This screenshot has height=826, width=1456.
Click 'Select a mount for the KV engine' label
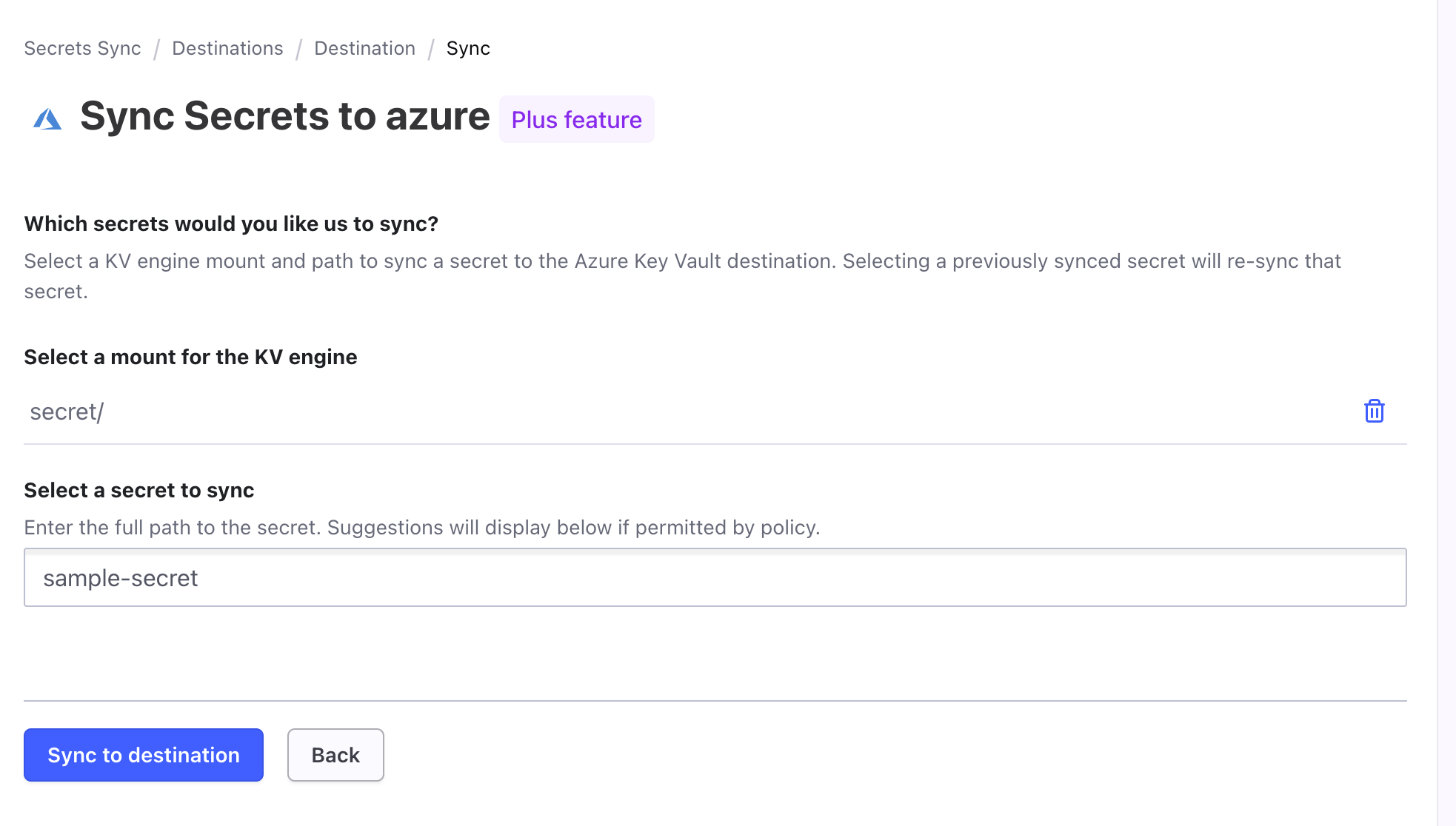pyautogui.click(x=190, y=357)
